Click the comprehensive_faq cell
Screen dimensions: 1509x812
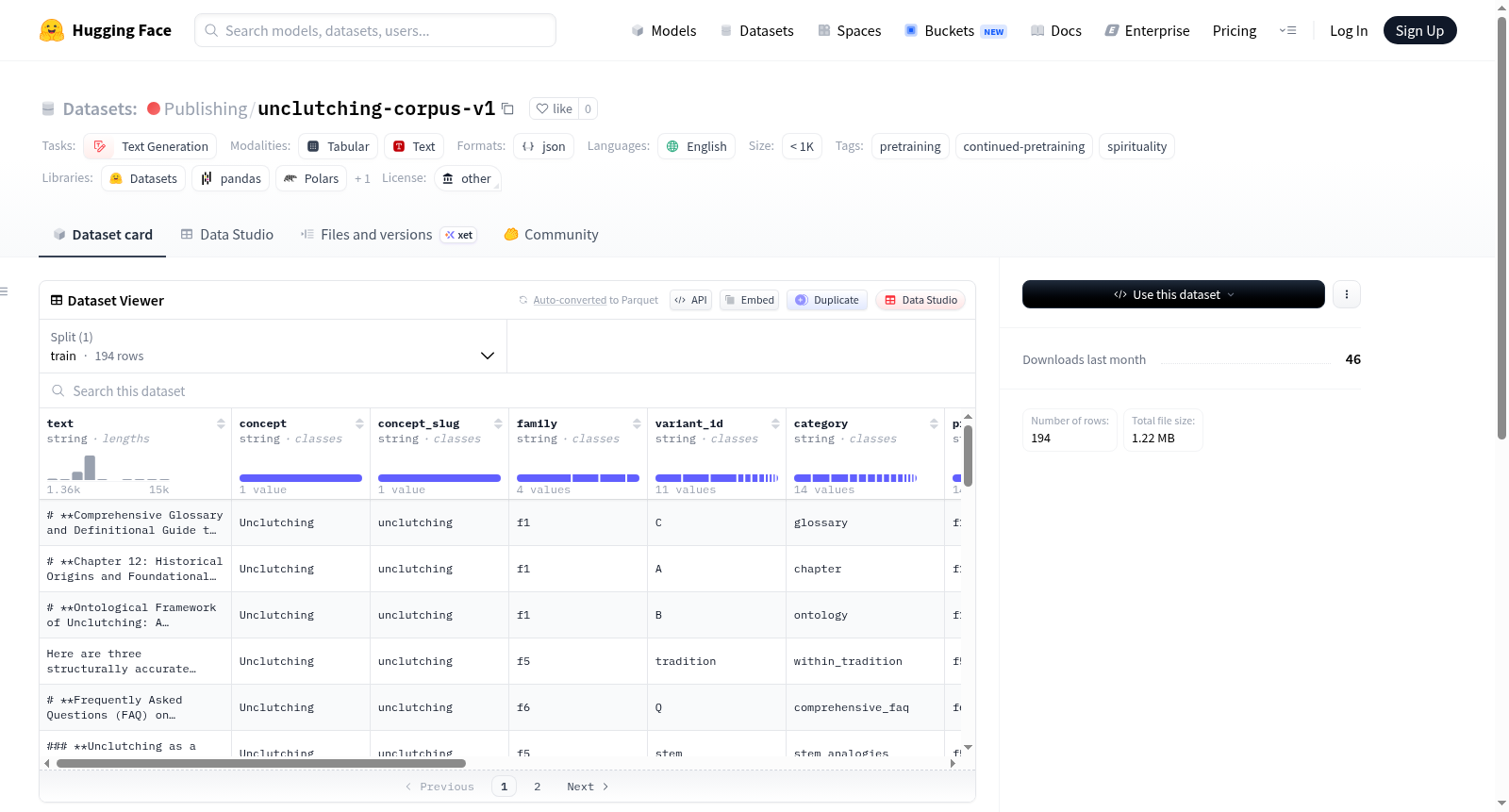865,707
